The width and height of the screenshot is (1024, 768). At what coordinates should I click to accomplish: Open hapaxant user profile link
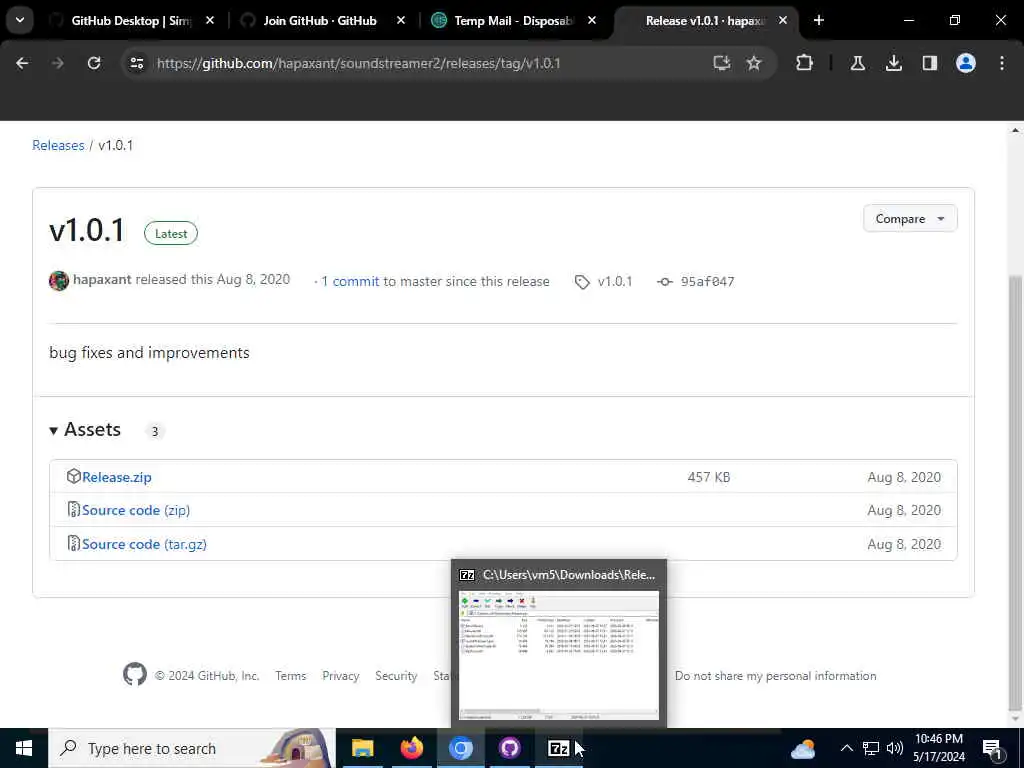[102, 280]
